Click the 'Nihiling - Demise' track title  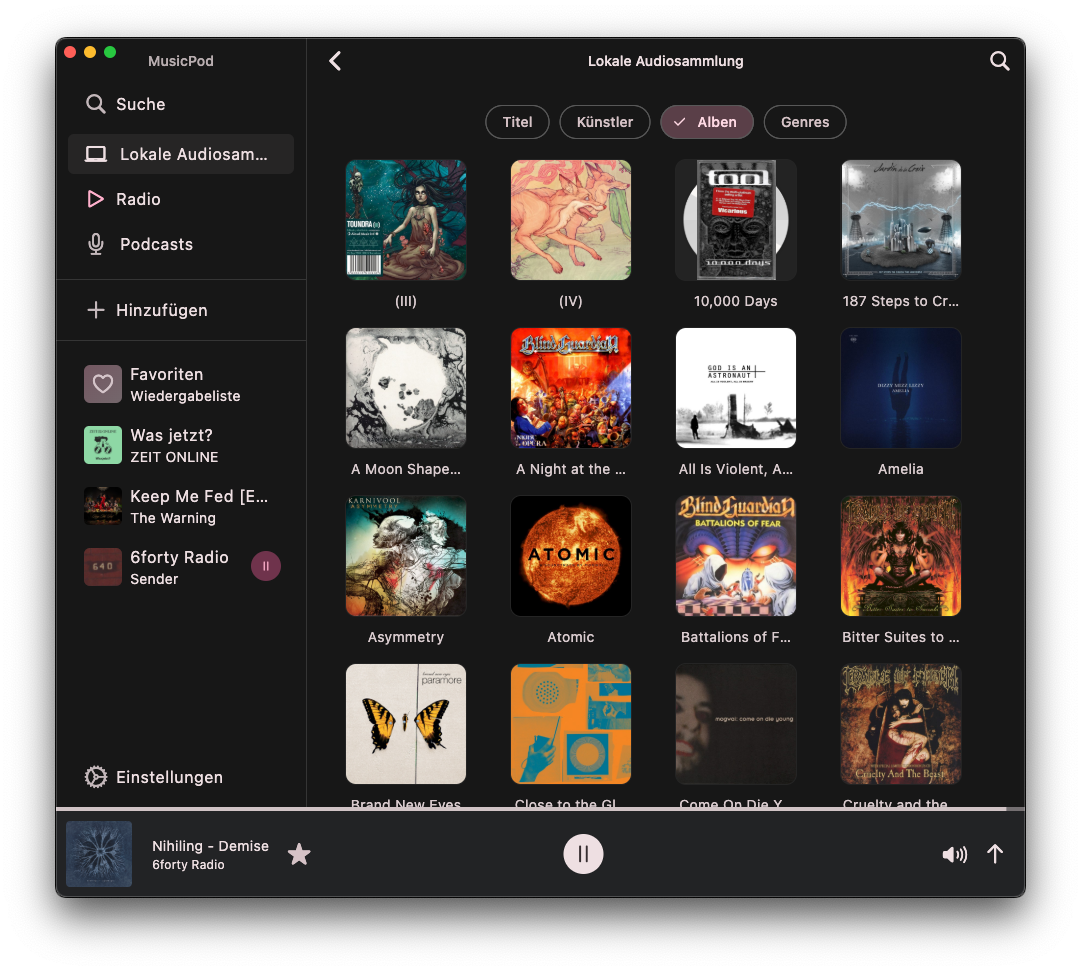coord(210,846)
